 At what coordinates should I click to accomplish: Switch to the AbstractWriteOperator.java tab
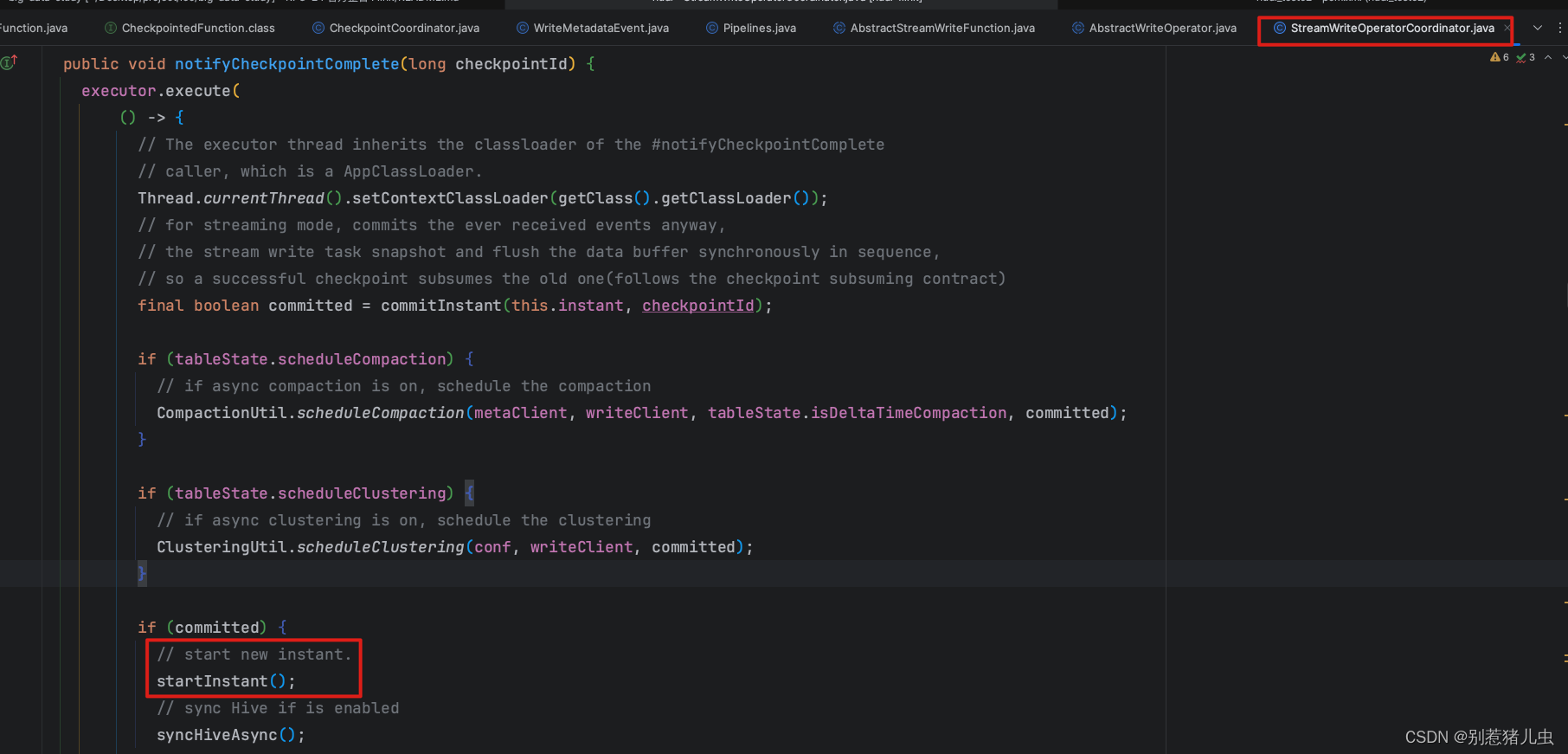click(x=1154, y=28)
